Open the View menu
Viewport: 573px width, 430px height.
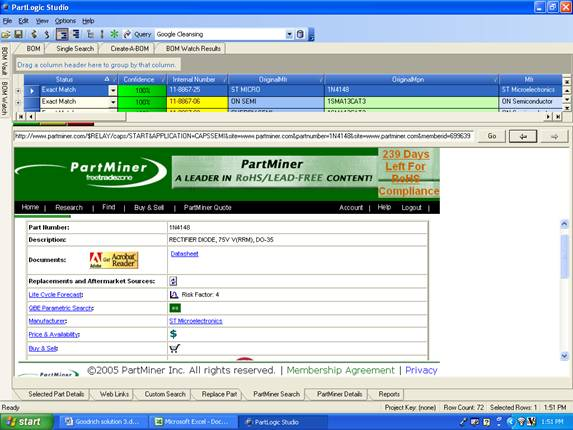click(42, 21)
